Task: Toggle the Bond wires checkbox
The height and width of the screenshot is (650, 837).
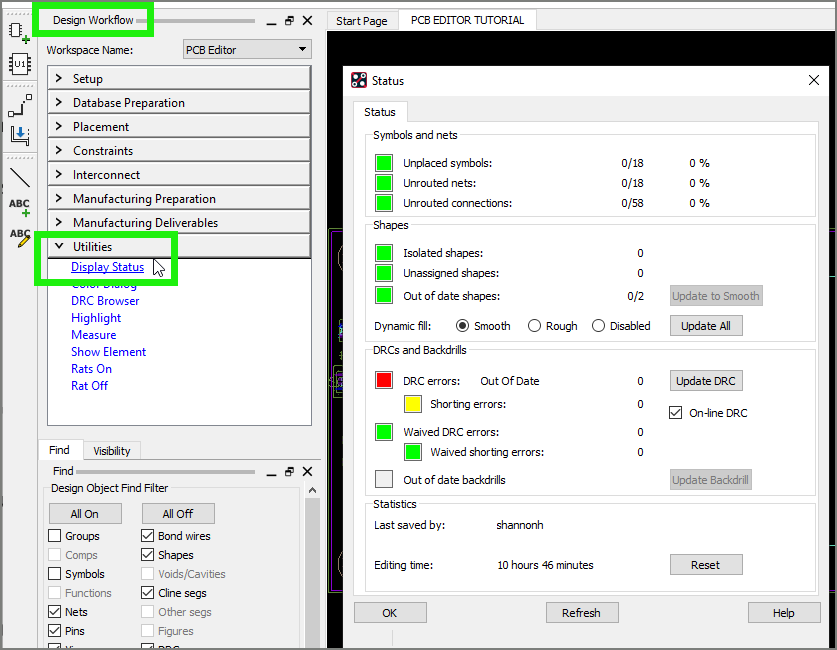Action: [x=148, y=536]
